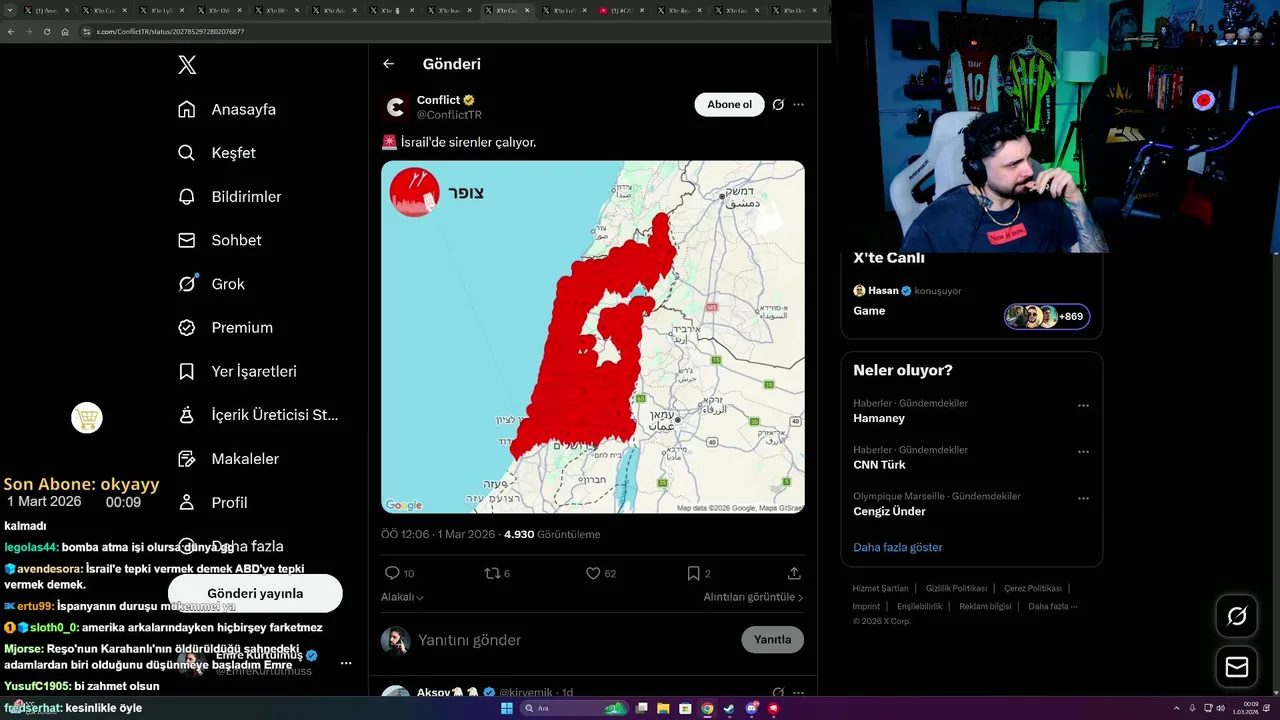Screen dimensions: 1280x720
Task: Open more options for CNN Türk trend
Action: click(x=1083, y=452)
